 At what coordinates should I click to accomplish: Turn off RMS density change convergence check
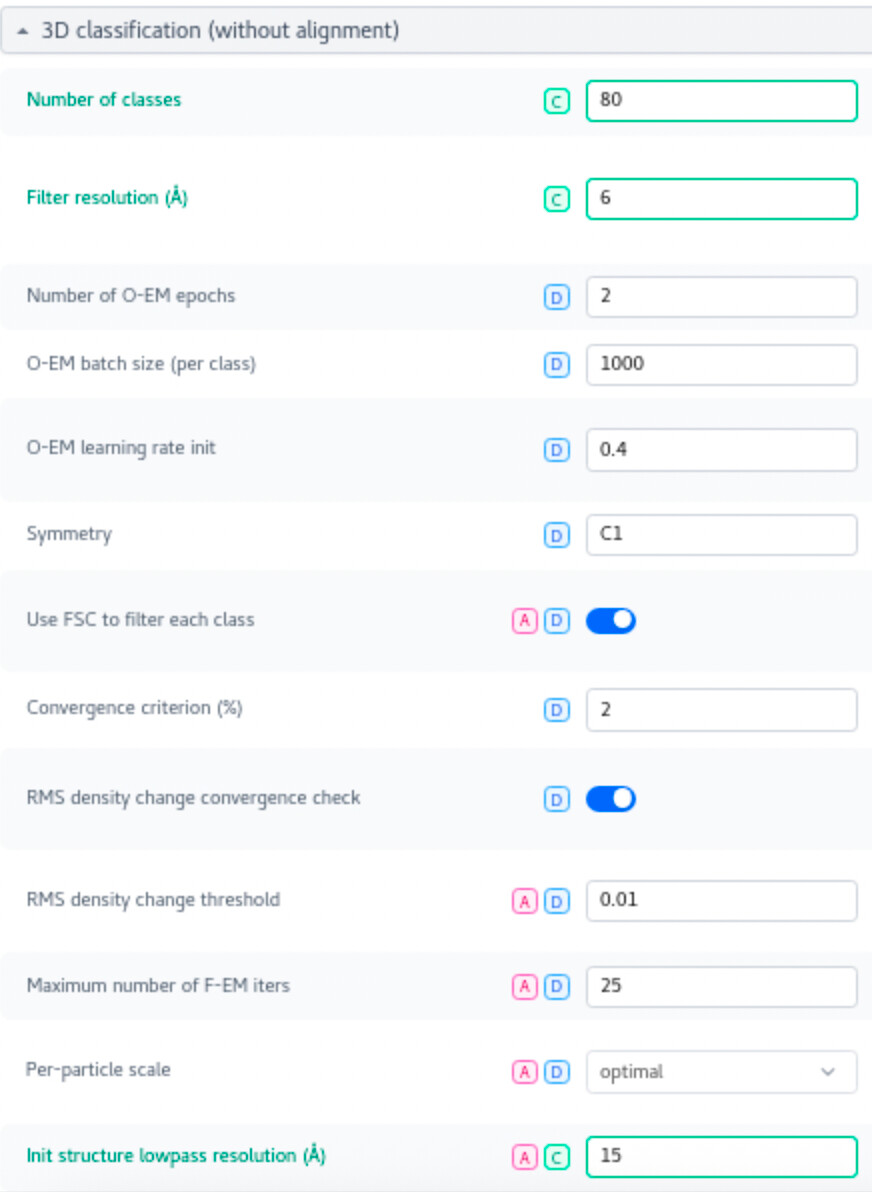pos(611,799)
